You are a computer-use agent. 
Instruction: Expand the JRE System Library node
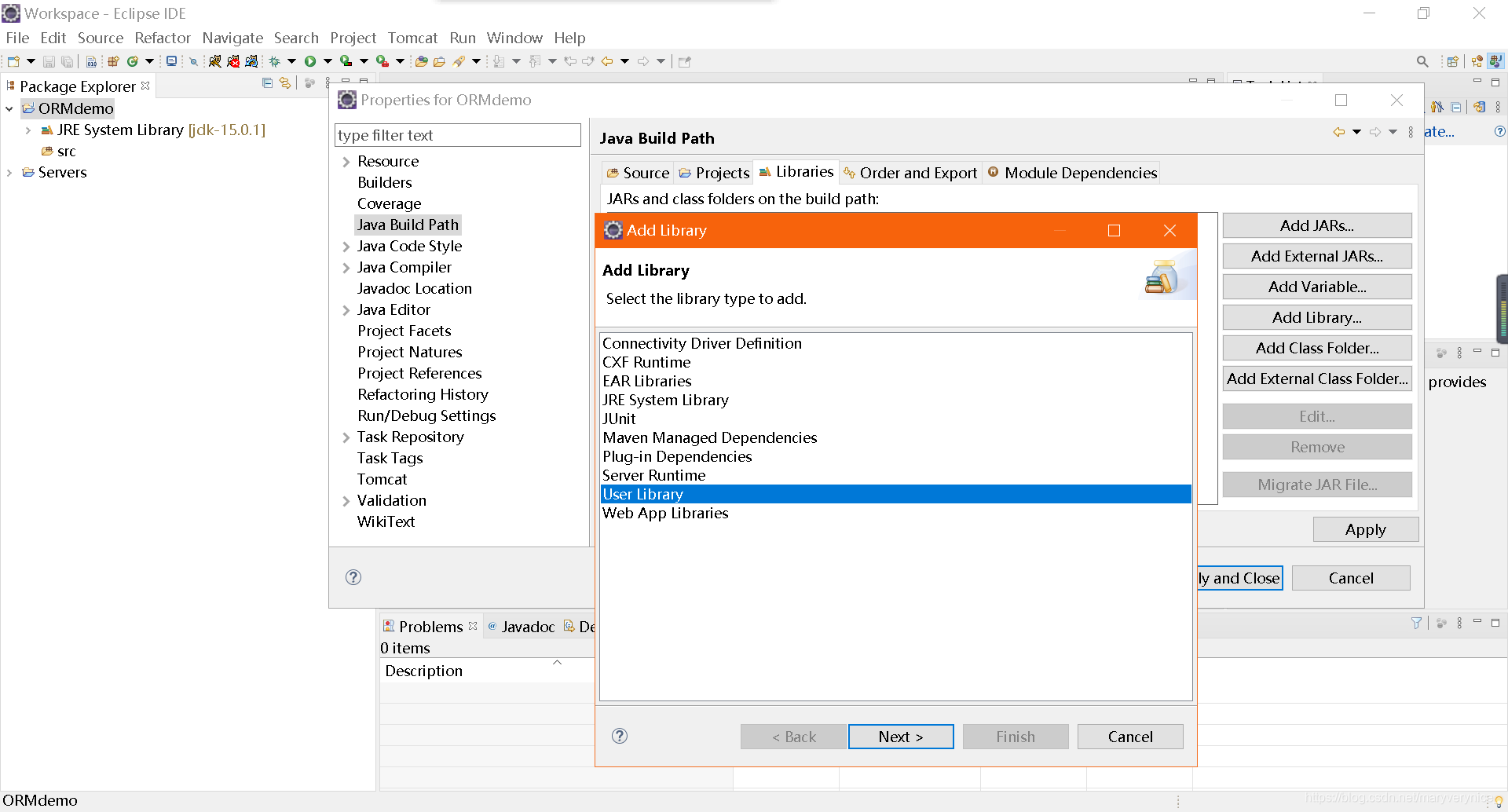point(28,130)
